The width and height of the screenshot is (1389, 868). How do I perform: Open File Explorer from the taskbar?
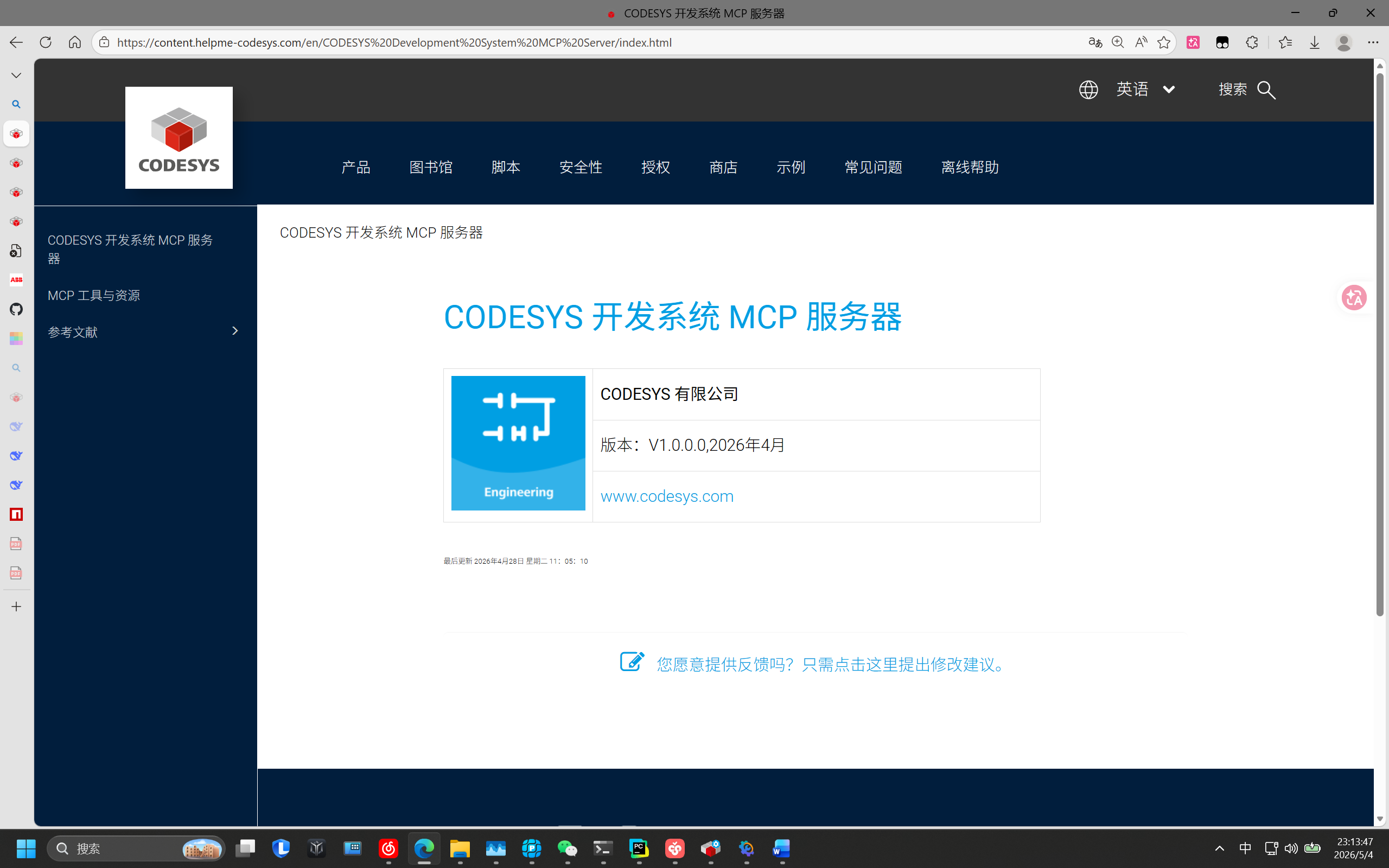(460, 848)
